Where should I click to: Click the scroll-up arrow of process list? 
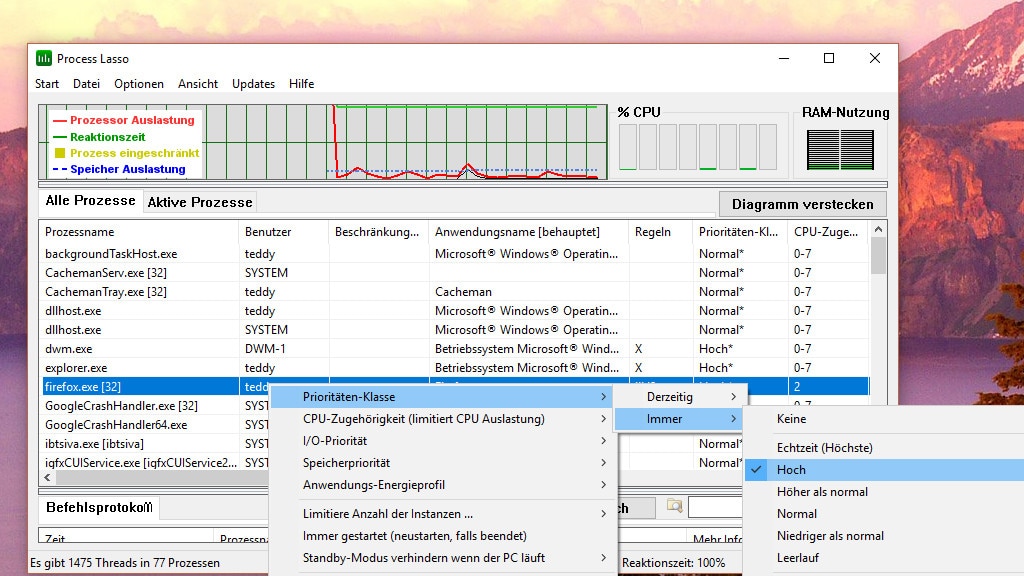pos(878,229)
